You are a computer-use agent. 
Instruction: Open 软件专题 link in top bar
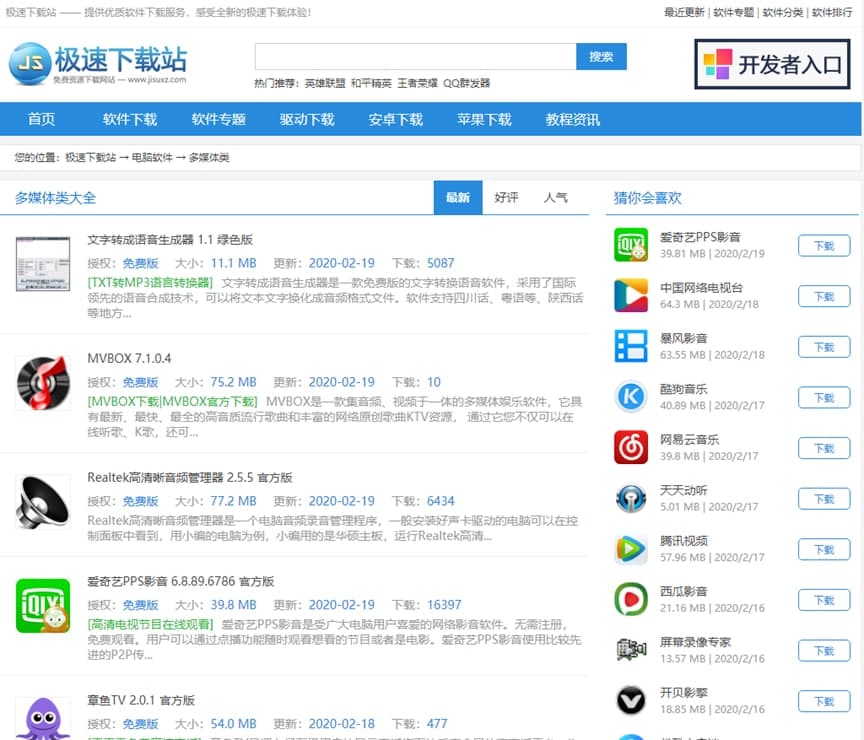point(733,12)
